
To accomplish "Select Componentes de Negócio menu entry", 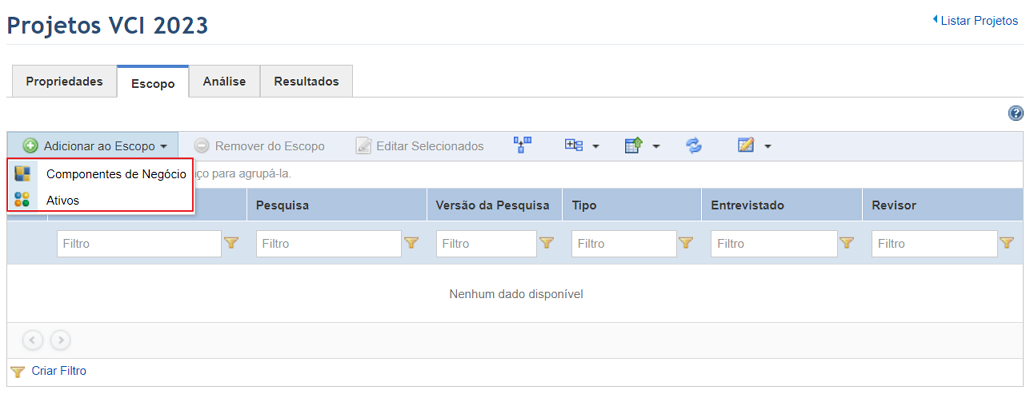I will coord(101,174).
